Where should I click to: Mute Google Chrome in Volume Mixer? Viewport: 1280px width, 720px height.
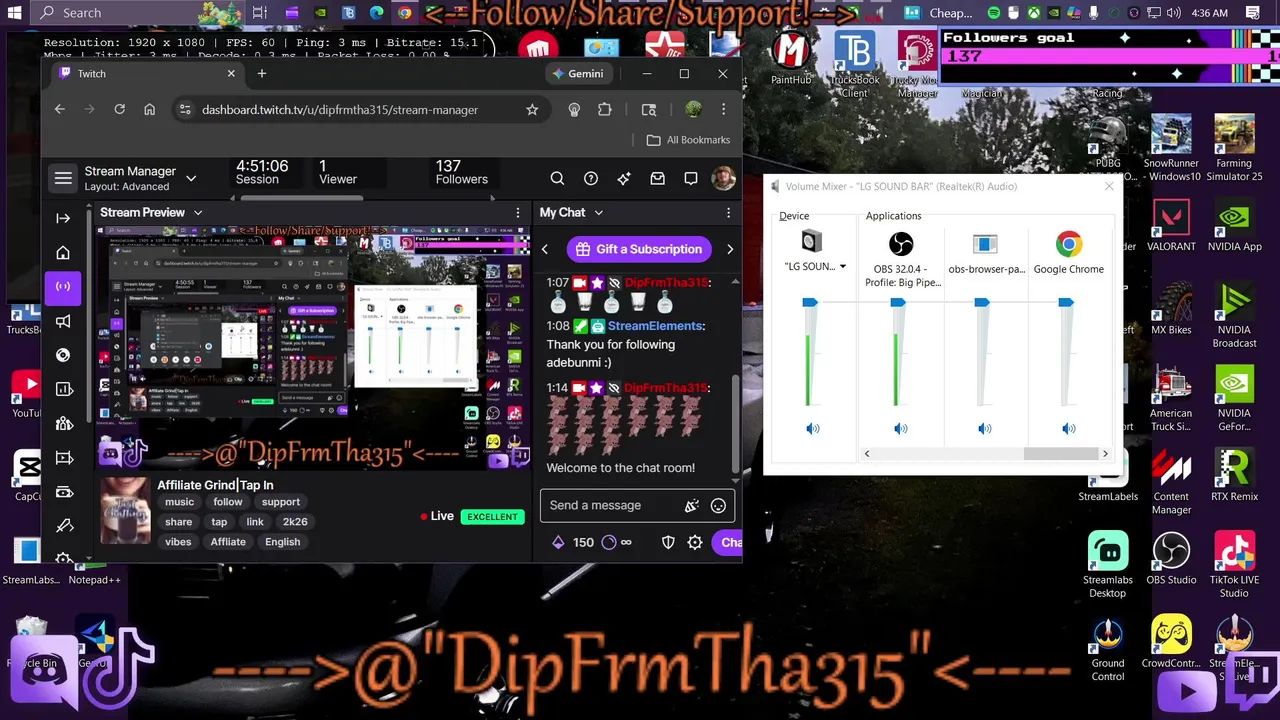click(x=1068, y=428)
